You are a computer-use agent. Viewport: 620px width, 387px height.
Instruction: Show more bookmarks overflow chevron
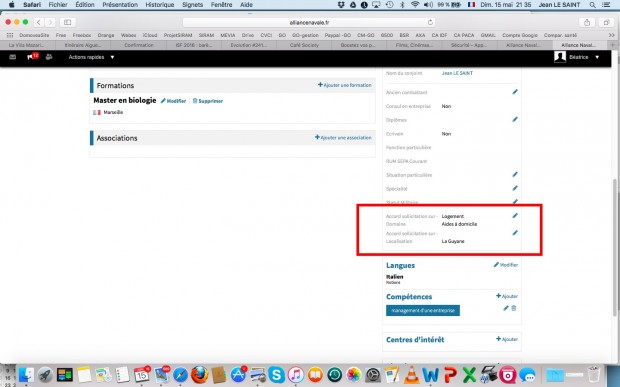pyautogui.click(x=611, y=35)
